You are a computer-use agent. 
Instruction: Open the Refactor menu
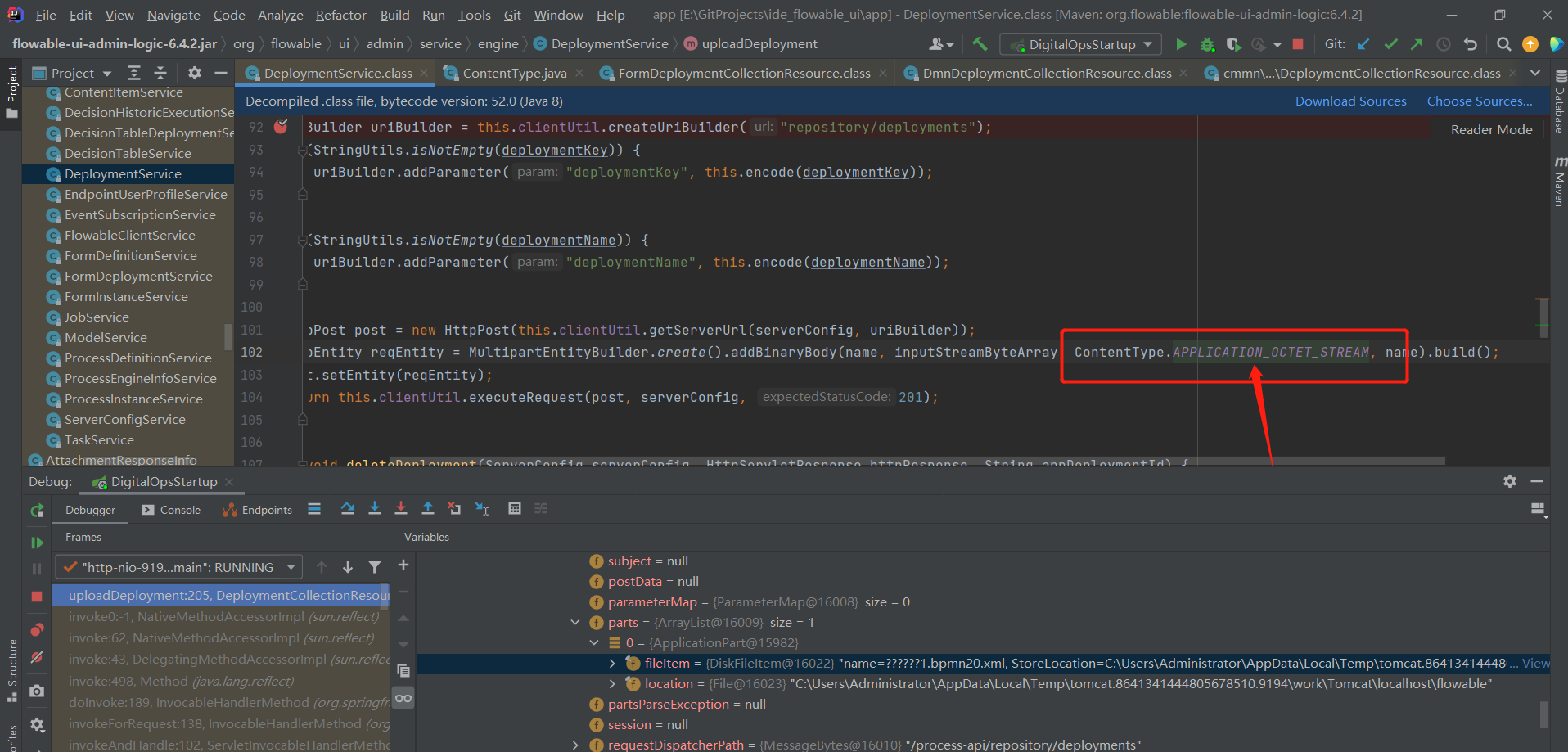[340, 15]
